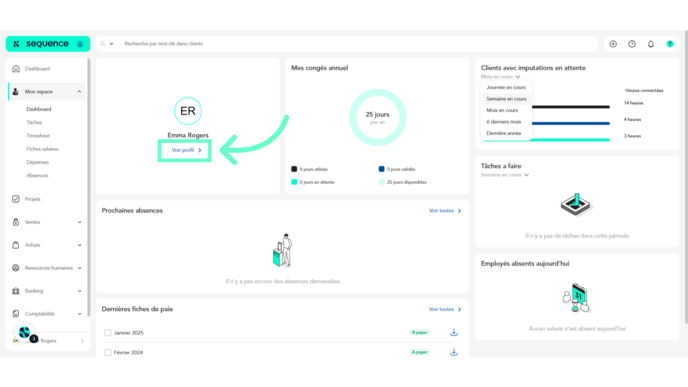
Task: Expand the Banking section
Action: [x=79, y=291]
